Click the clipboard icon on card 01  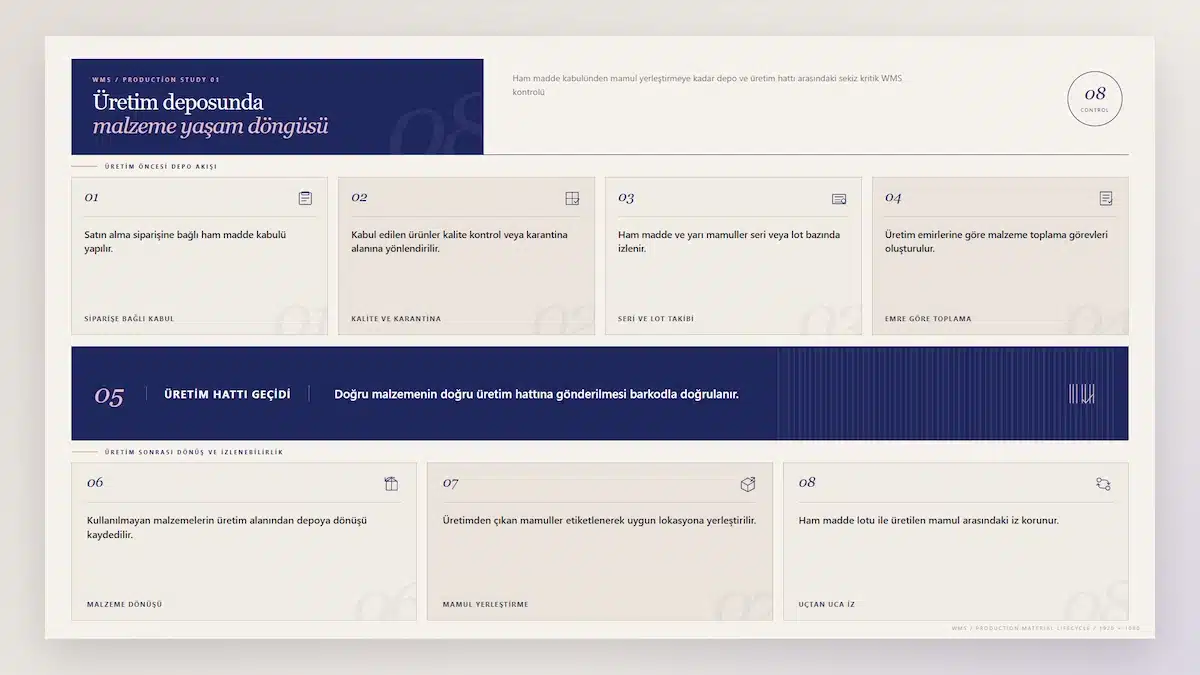pos(305,198)
